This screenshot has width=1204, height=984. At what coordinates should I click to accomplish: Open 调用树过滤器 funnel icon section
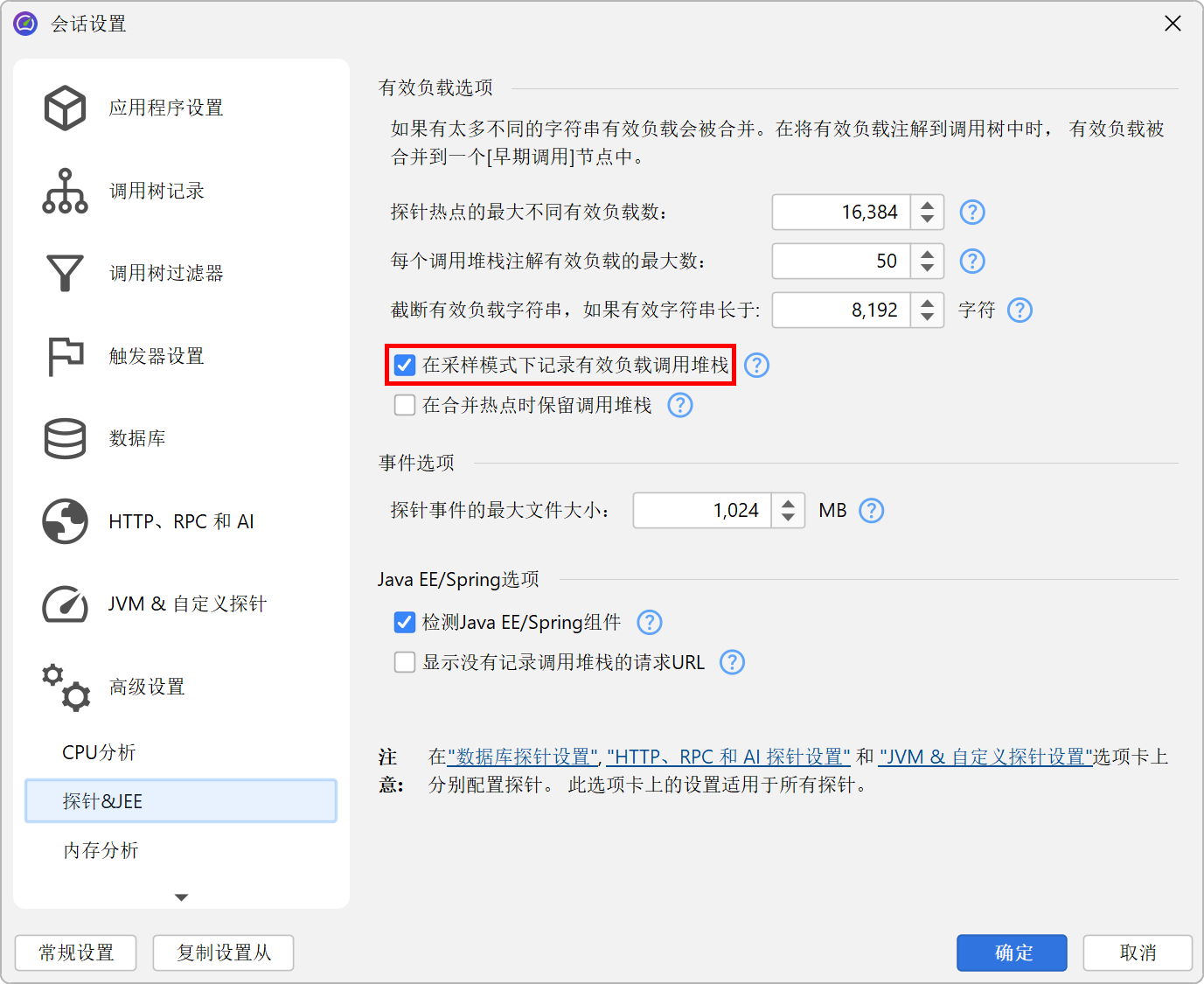(x=66, y=273)
